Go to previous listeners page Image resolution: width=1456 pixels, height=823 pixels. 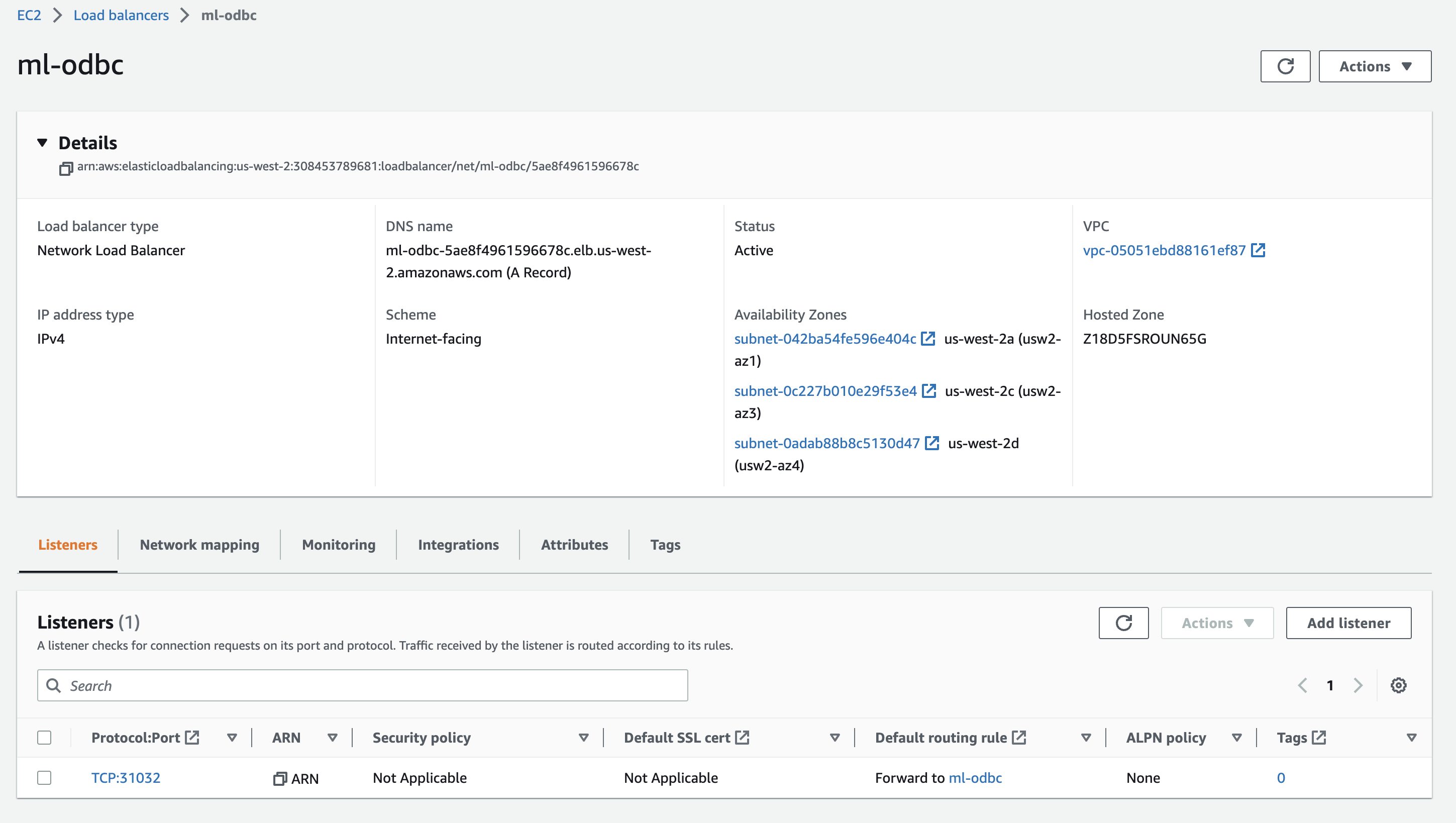(1302, 685)
